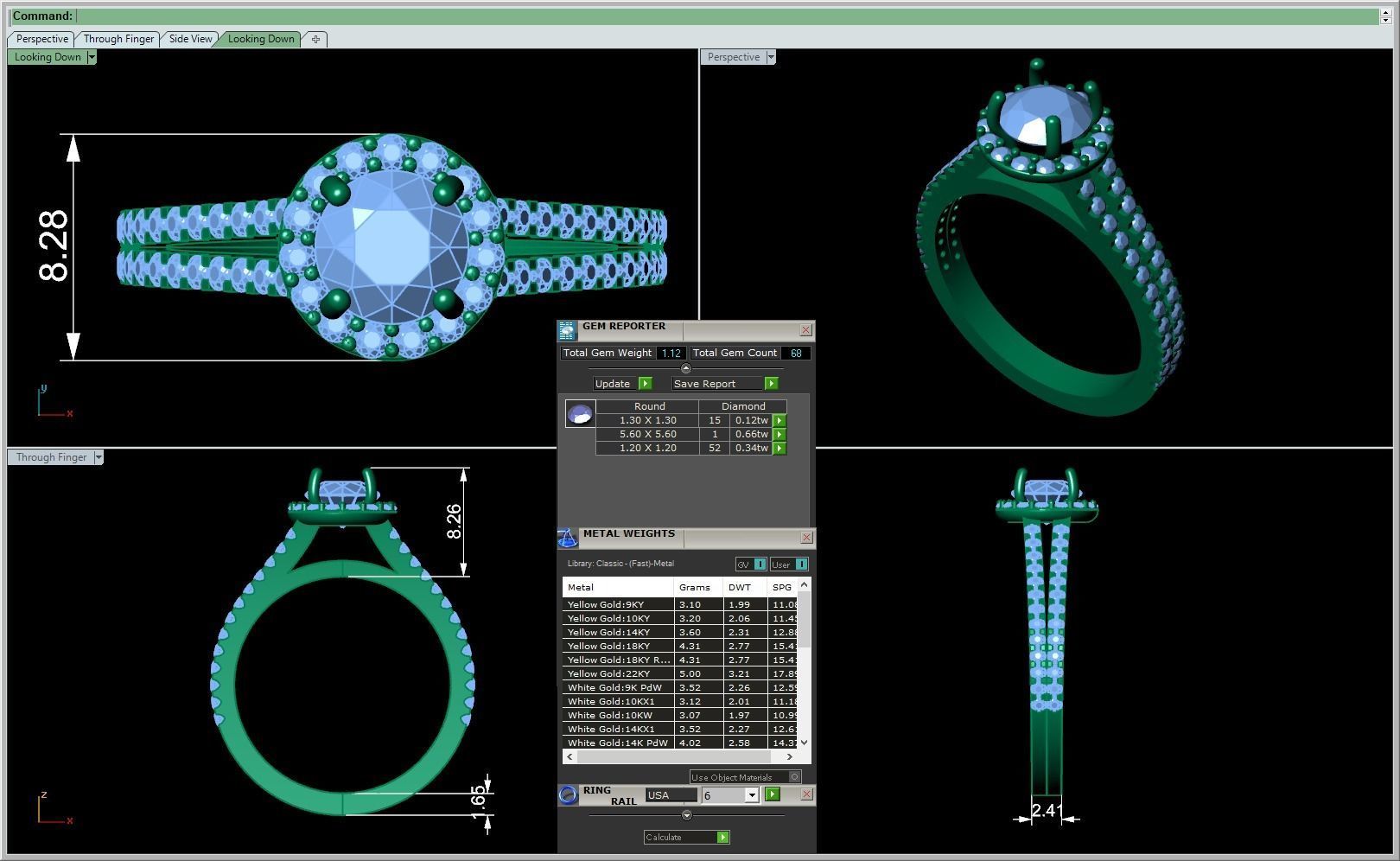Run the Save Report green arrow

click(772, 383)
